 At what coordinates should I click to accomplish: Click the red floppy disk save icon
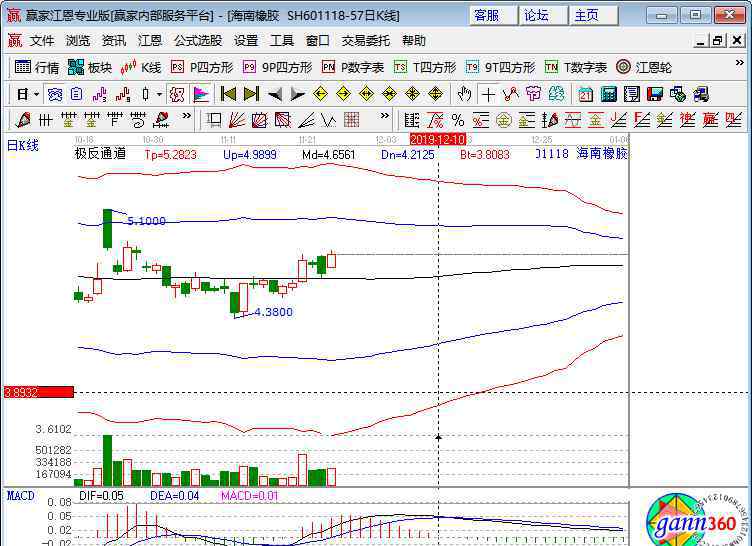pyautogui.click(x=655, y=94)
